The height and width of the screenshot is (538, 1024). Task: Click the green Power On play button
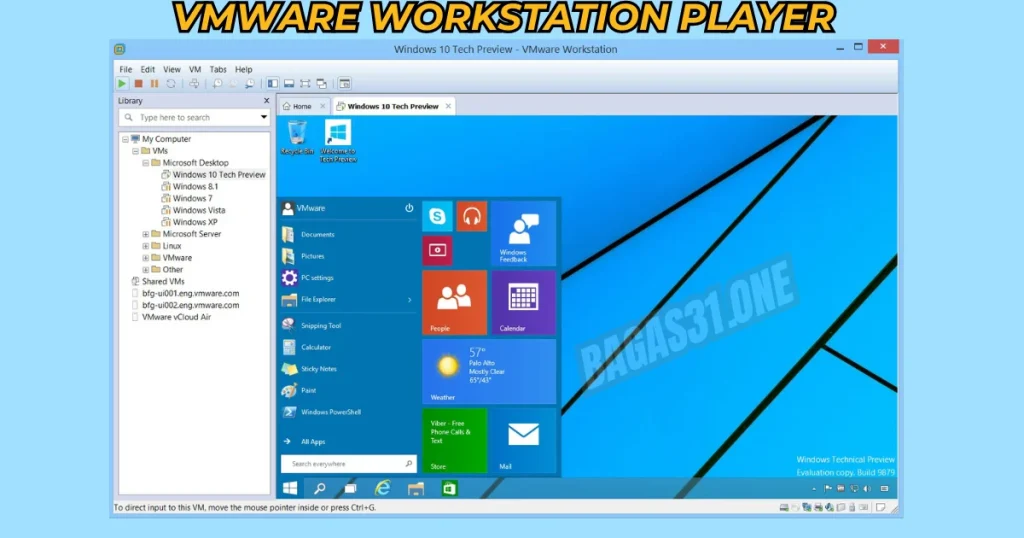coord(121,84)
